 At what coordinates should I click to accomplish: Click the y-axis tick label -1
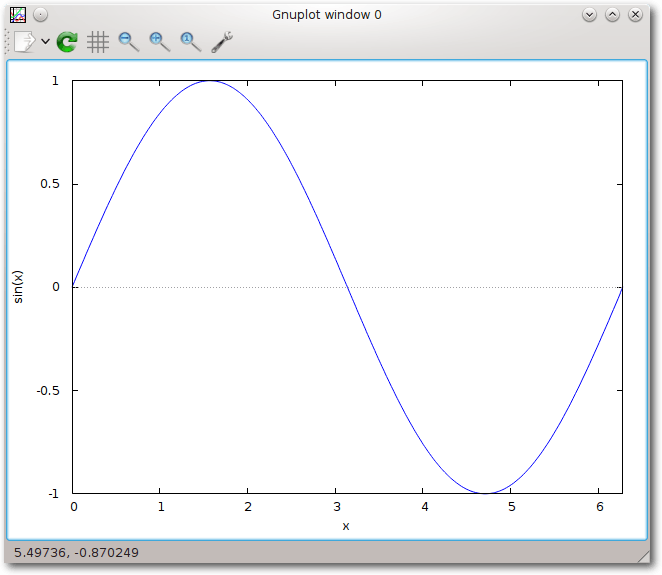pos(54,494)
